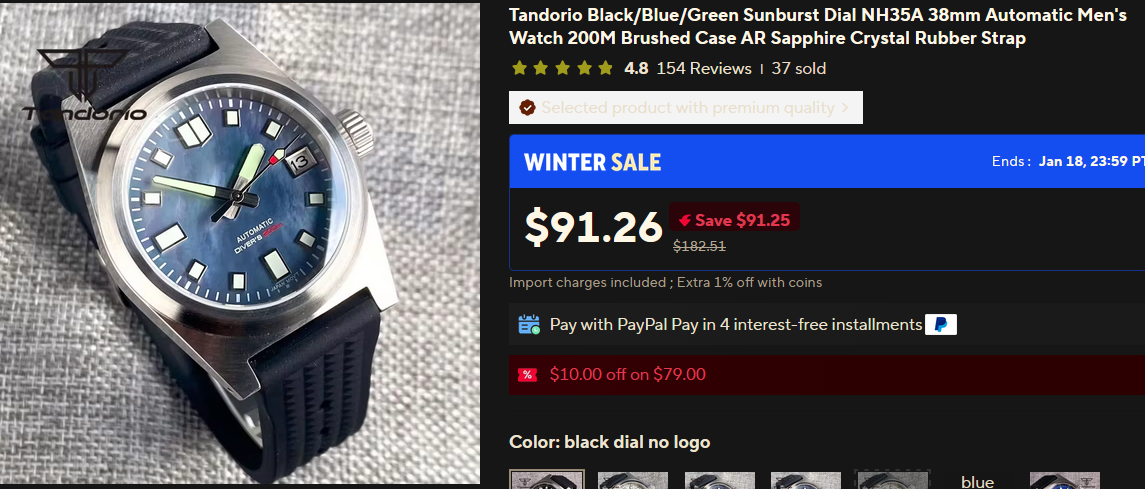1145x489 pixels.
Task: Select the first selected color variant thumbnail
Action: coord(547,480)
